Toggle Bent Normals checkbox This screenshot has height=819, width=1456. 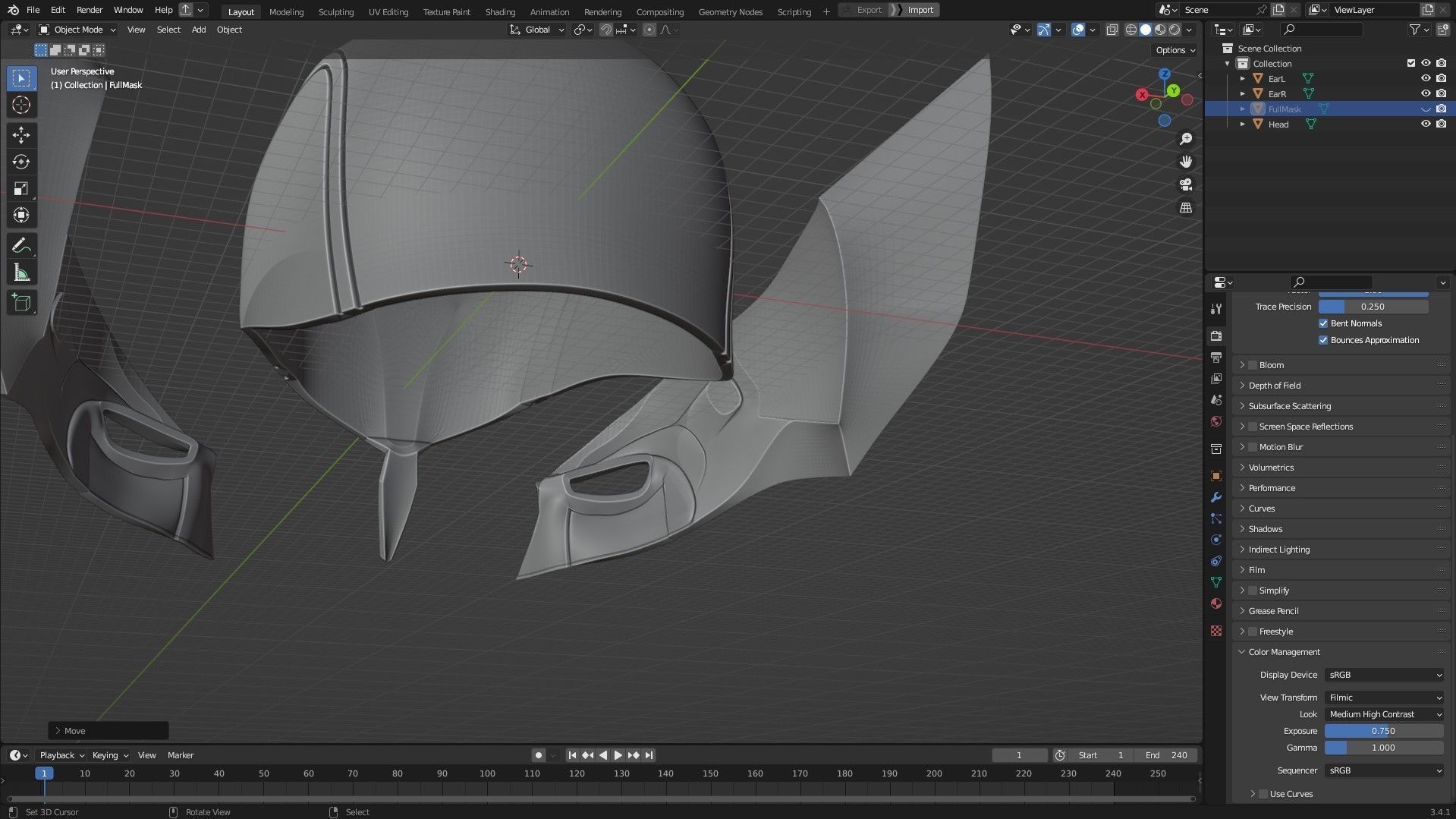pos(1323,323)
